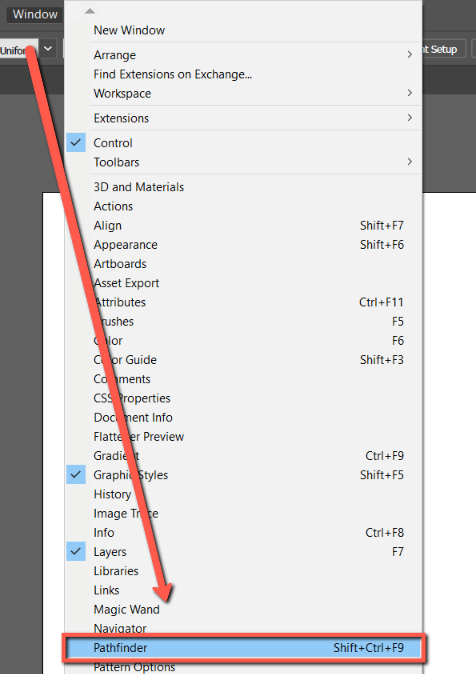Screen dimensions: 476x674
Task: Toggle the checked Control menu item
Action: click(243, 143)
